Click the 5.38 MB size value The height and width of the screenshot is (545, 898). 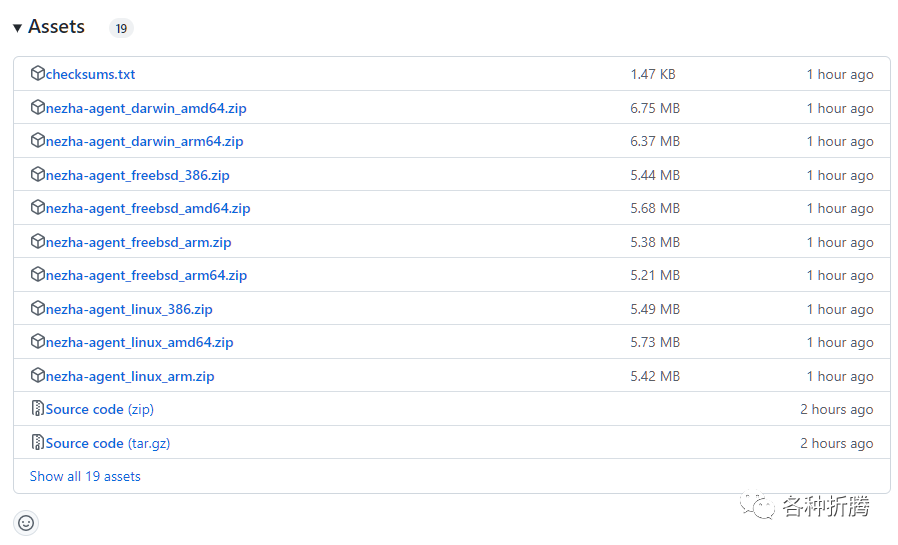[655, 242]
